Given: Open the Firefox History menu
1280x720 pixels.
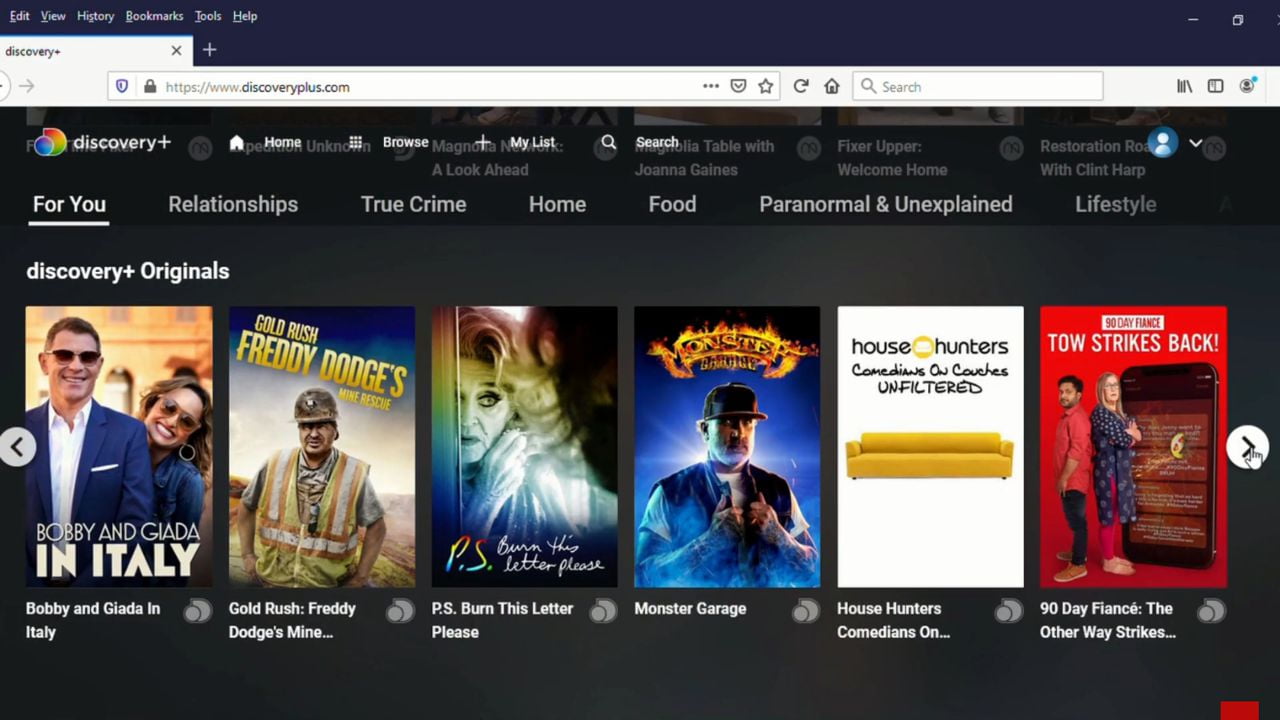Looking at the screenshot, I should (x=95, y=16).
